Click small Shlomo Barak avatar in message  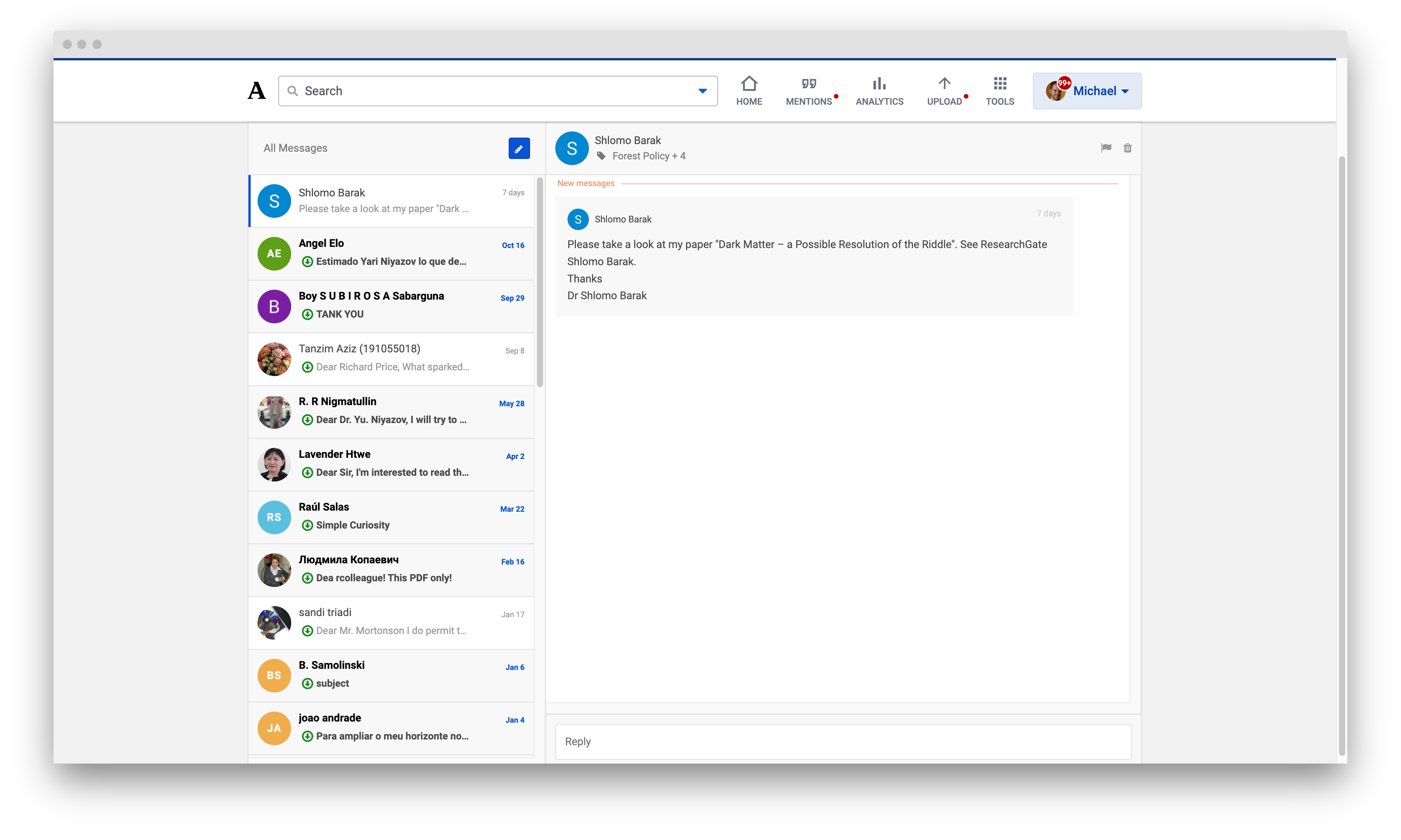pos(577,219)
